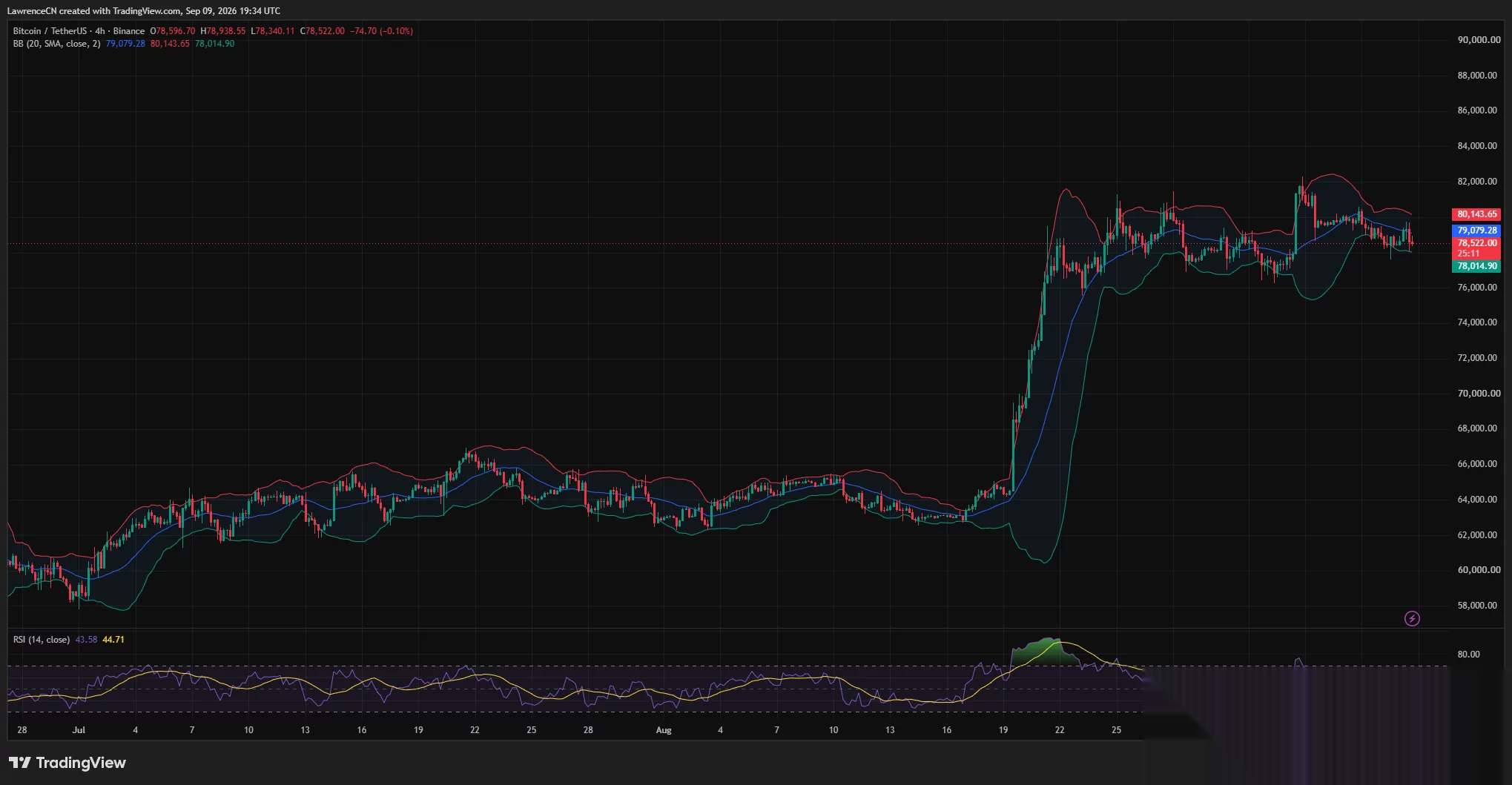The image size is (1512, 785).
Task: Click the Jul label on time axis
Action: (x=79, y=730)
